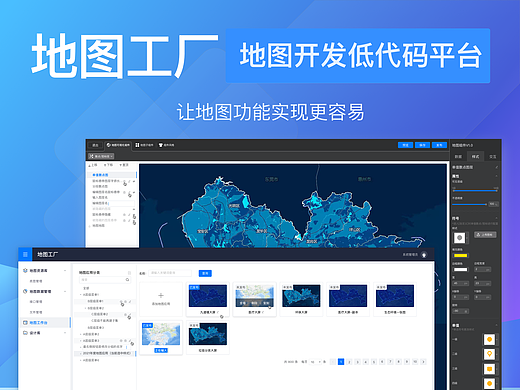This screenshot has height=390, width=520.
Task: Collapse the 属性 section in properties panel
Action: coord(496,176)
